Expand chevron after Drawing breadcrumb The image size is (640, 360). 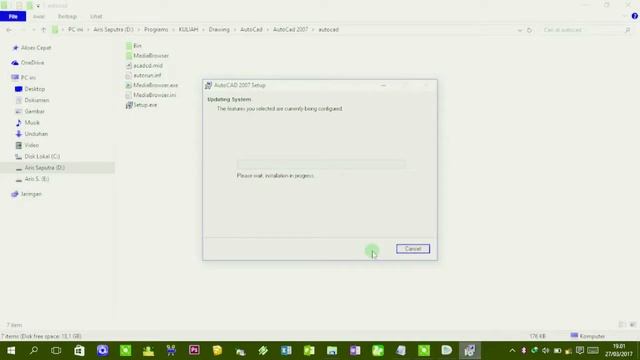pos(235,30)
